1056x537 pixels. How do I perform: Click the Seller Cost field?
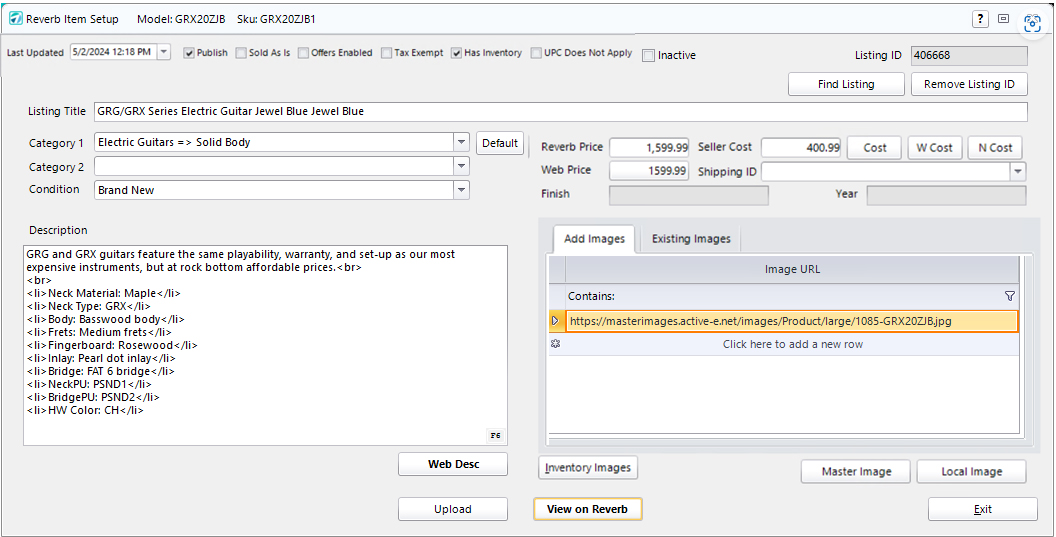(x=801, y=147)
